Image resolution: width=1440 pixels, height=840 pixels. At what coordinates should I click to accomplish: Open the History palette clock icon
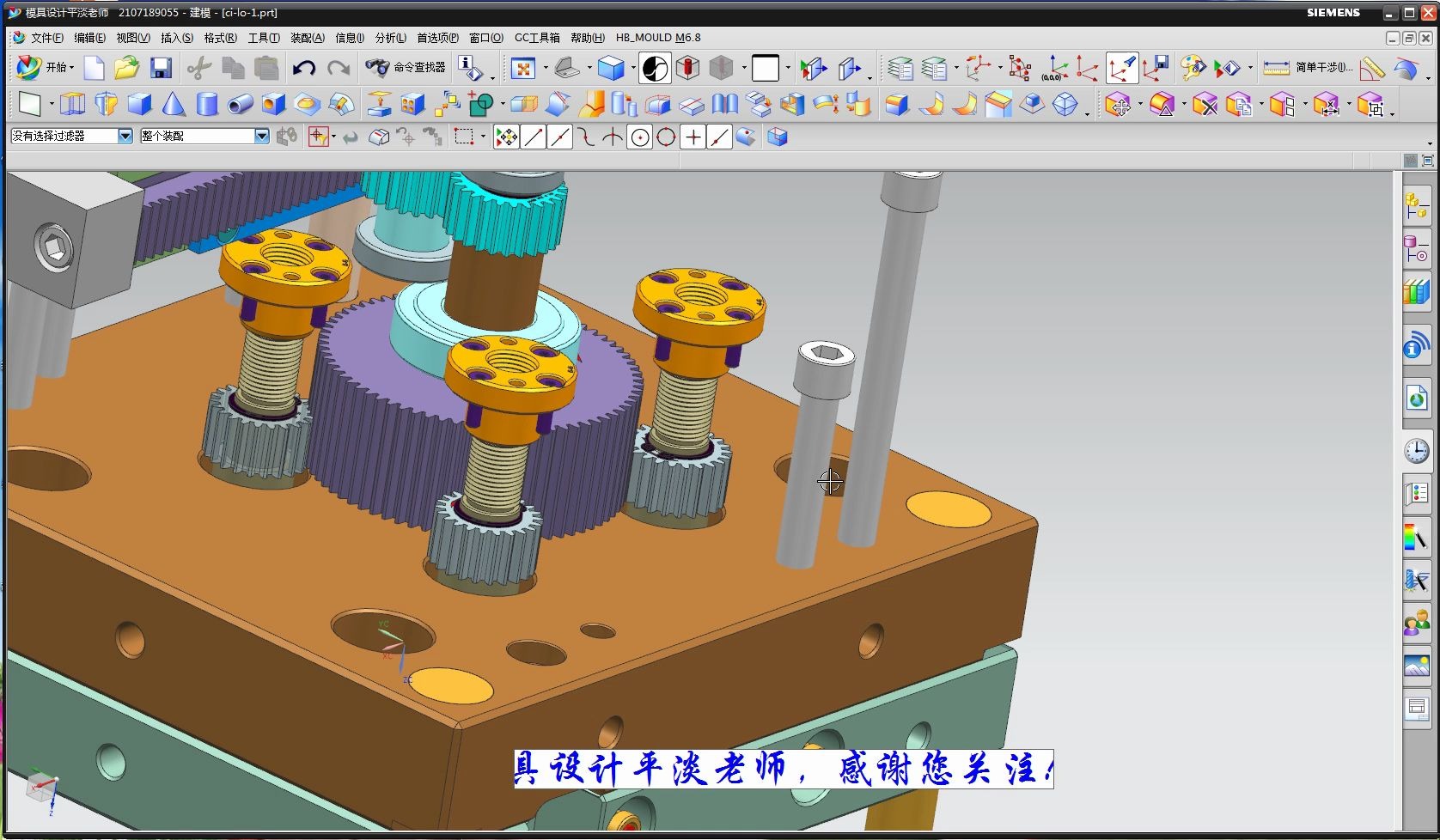1418,451
